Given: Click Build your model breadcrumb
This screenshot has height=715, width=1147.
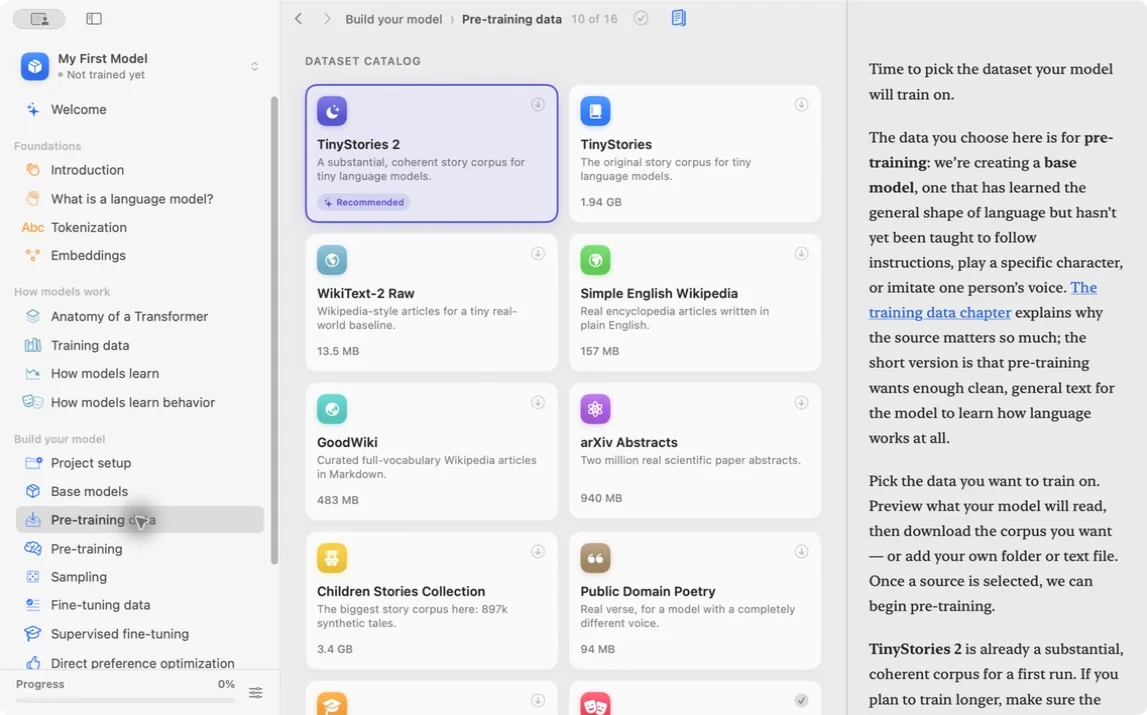Looking at the screenshot, I should pos(394,19).
